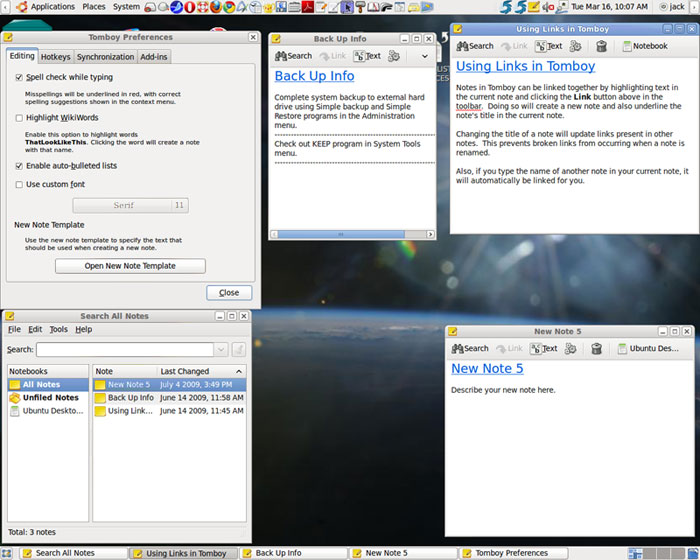This screenshot has height=560, width=700.
Task: Click network connection icon in top panel
Action: (562, 7)
